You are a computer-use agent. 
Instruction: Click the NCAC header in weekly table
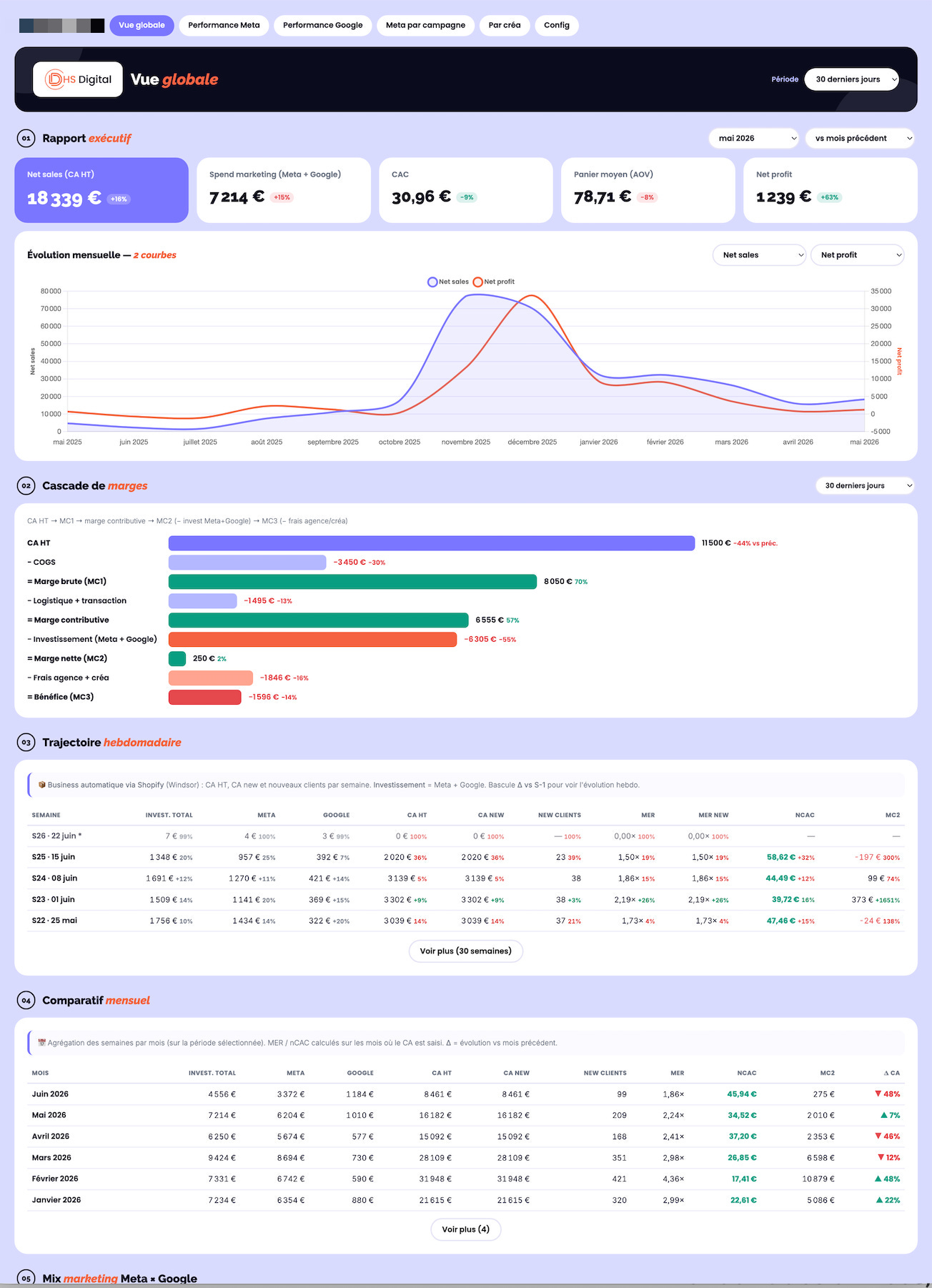(x=805, y=815)
